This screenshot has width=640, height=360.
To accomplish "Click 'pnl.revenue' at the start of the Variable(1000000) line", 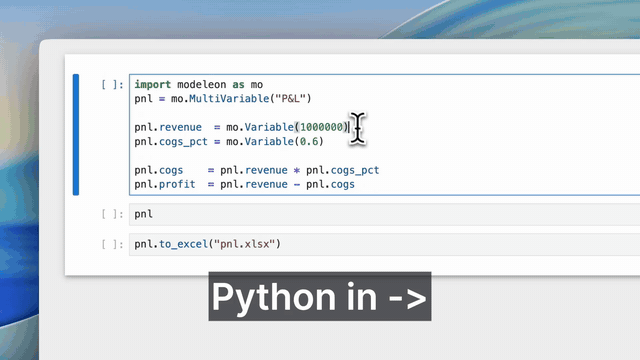I will tap(168, 127).
